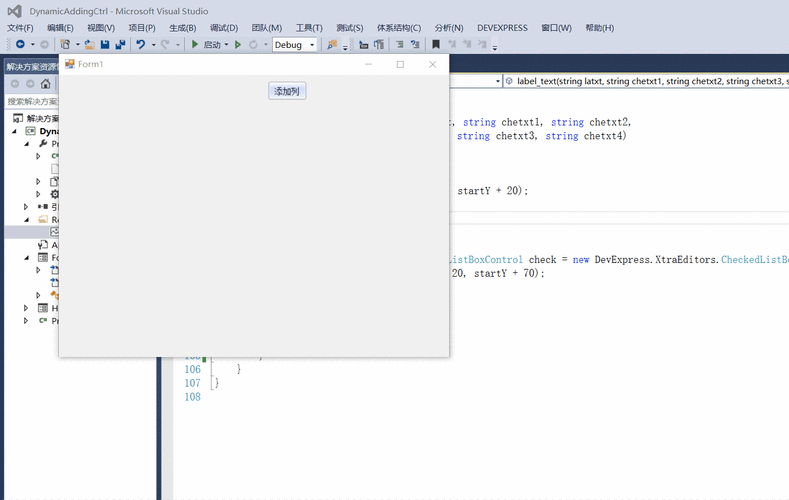Image resolution: width=789 pixels, height=500 pixels.
Task: Save the current file with the floppy icon
Action: [105, 44]
